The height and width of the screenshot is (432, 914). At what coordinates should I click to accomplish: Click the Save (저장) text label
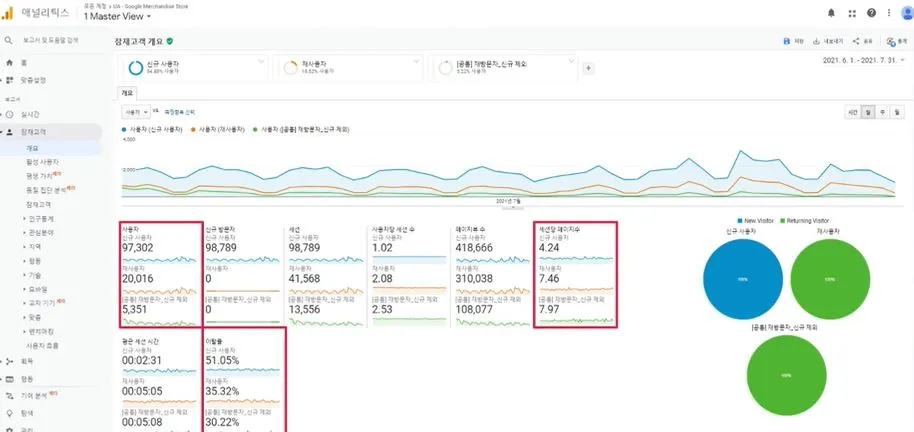click(800, 41)
